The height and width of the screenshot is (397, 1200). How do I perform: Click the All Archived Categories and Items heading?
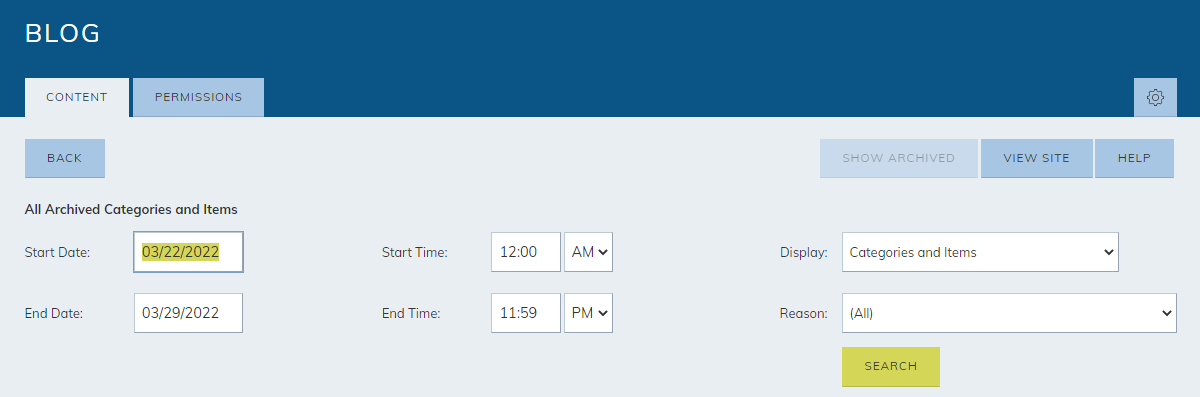131,209
